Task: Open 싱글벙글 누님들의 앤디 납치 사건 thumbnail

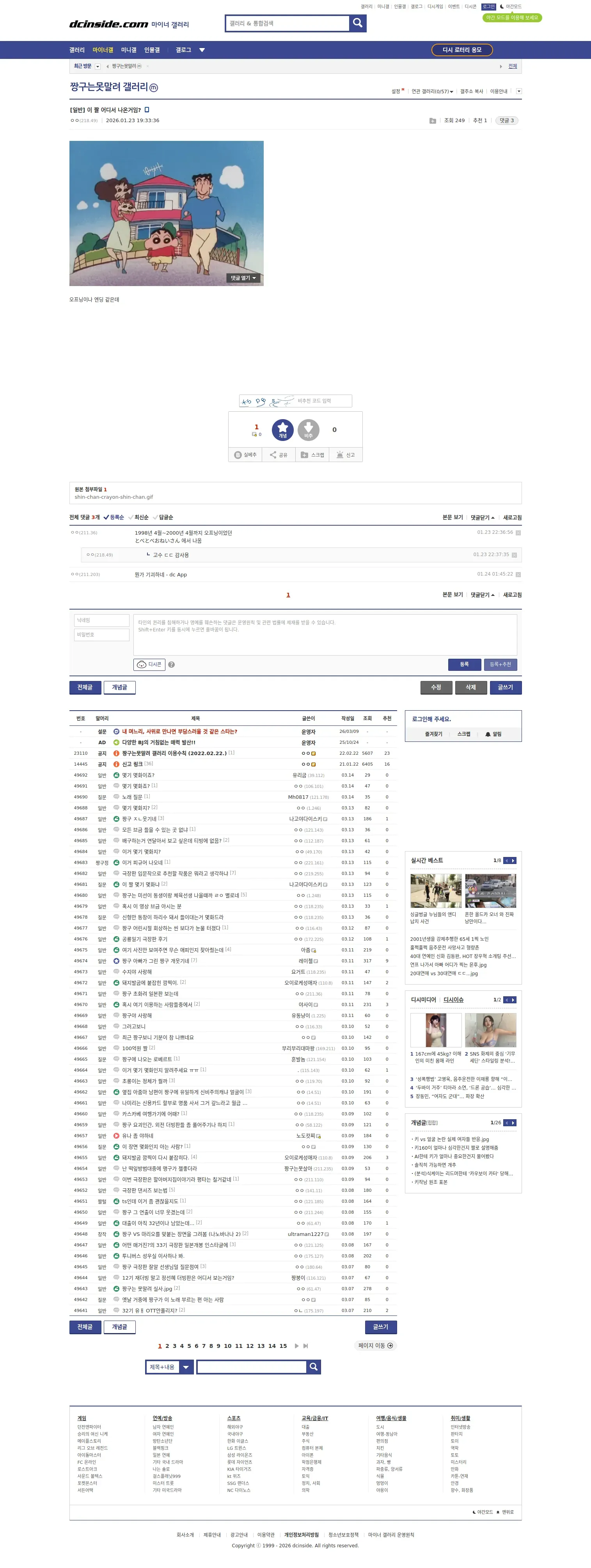Action: [436, 891]
